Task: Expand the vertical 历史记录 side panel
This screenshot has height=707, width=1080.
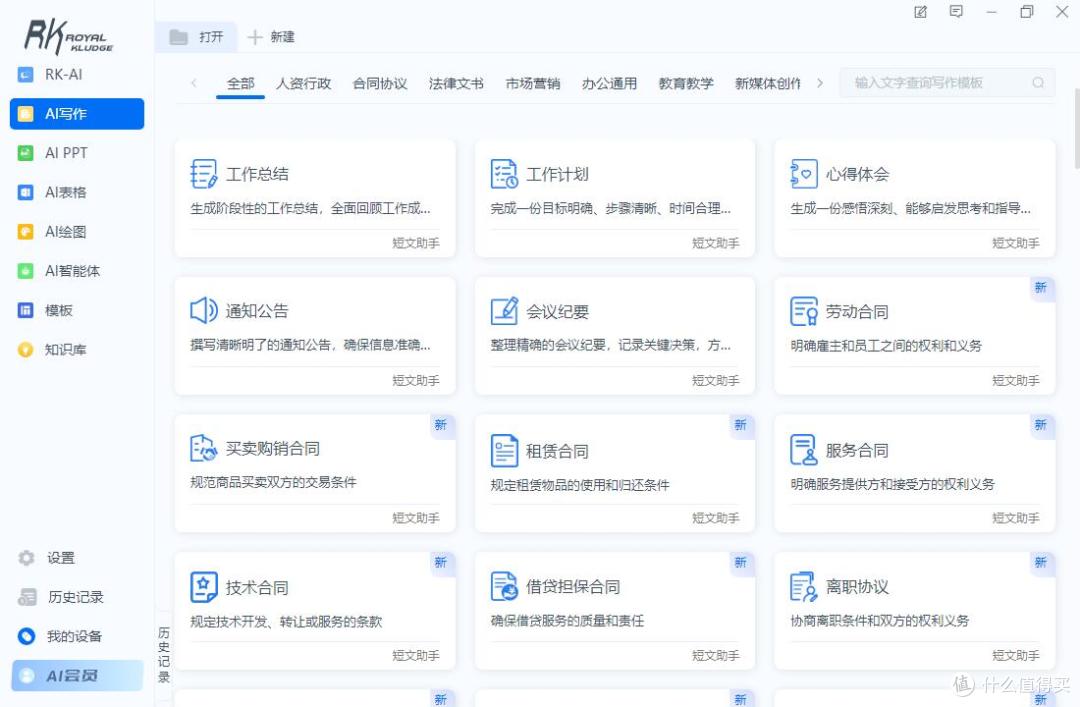Action: click(164, 655)
